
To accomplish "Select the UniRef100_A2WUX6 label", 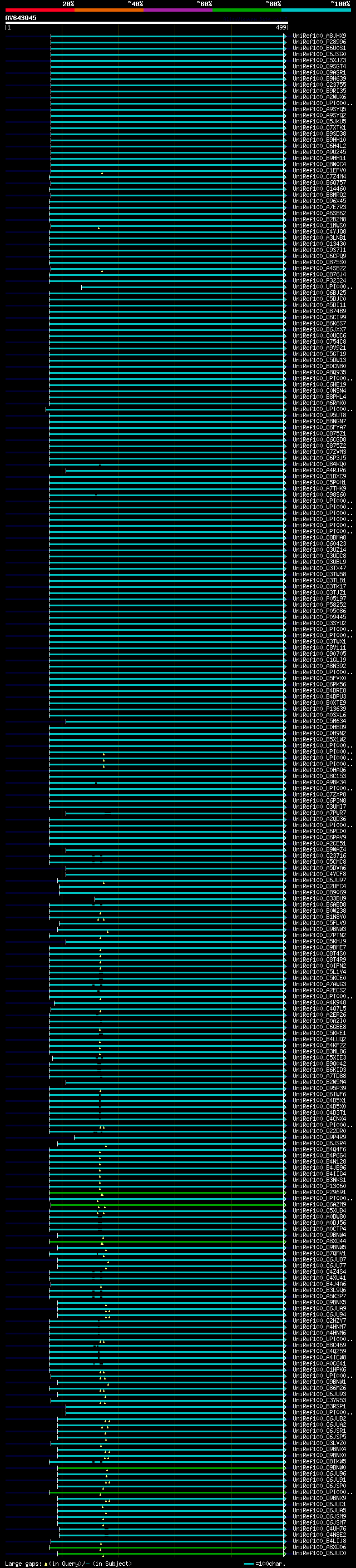I will [319, 97].
